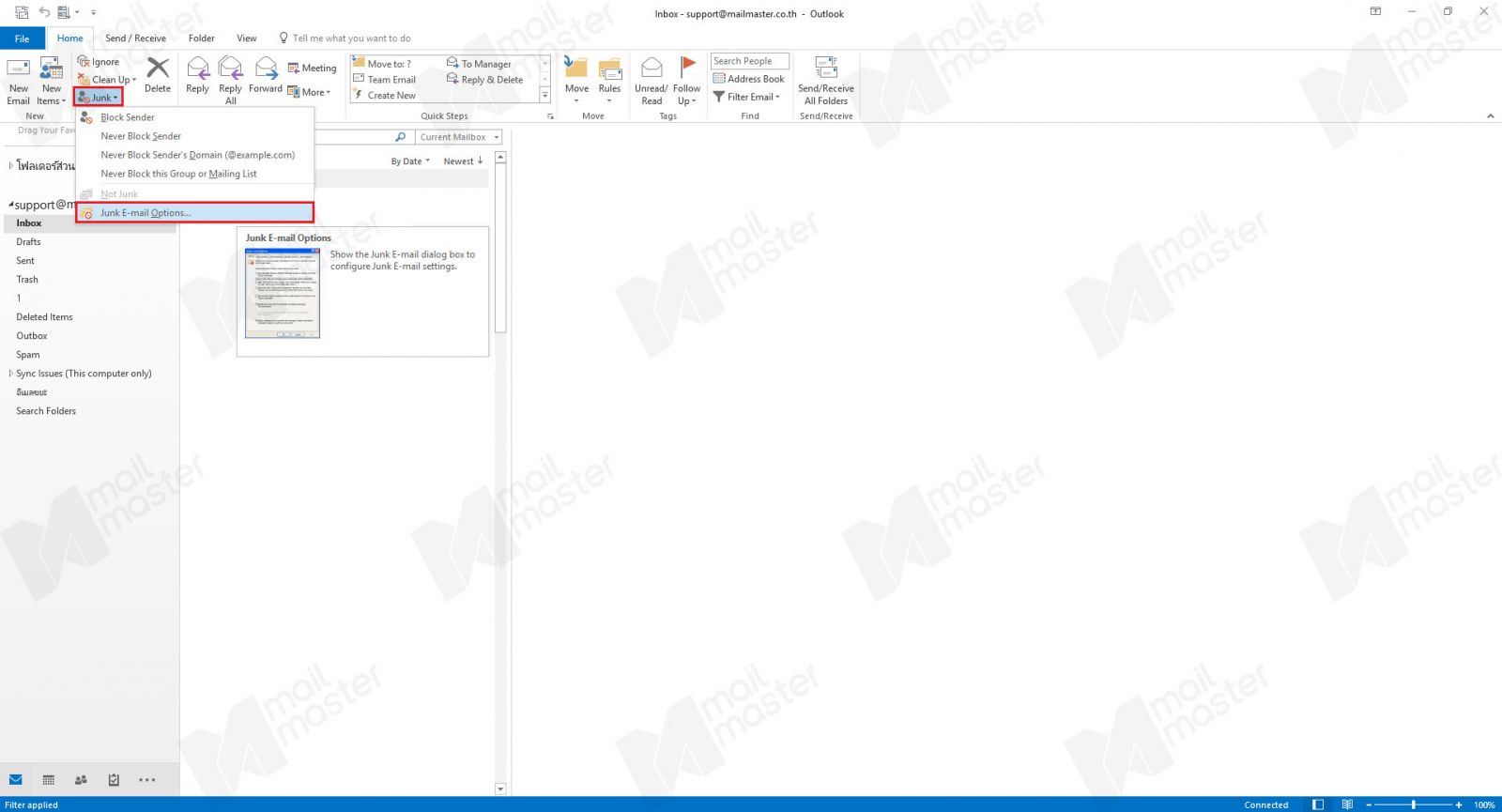Open the Junk dropdown button
Screen dimensions: 1502x812
99,98
